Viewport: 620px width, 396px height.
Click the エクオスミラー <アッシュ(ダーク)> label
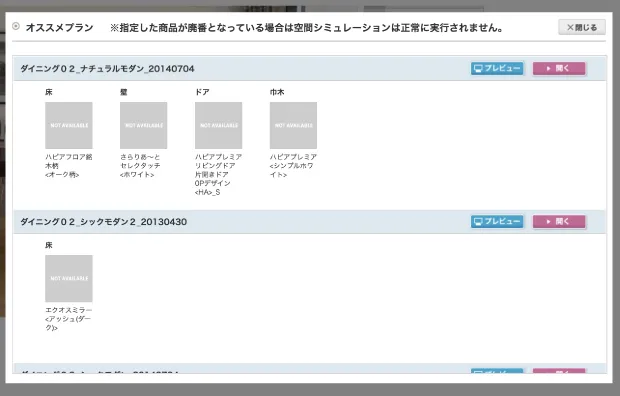(69, 319)
